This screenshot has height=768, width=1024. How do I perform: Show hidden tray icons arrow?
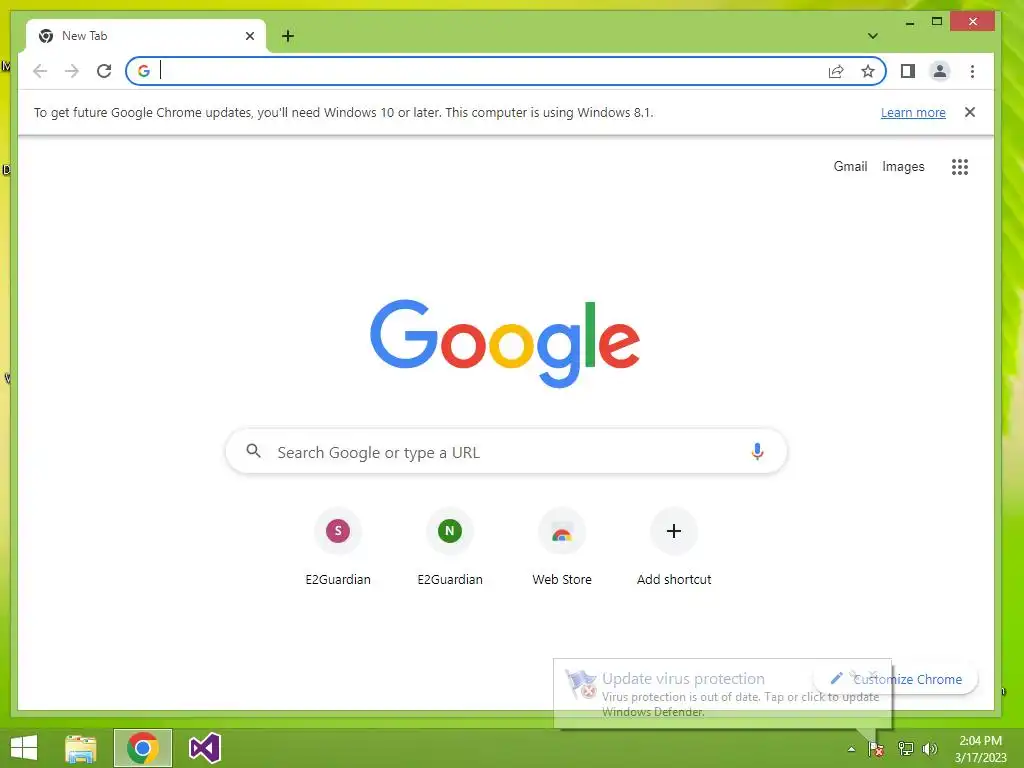pyautogui.click(x=851, y=749)
